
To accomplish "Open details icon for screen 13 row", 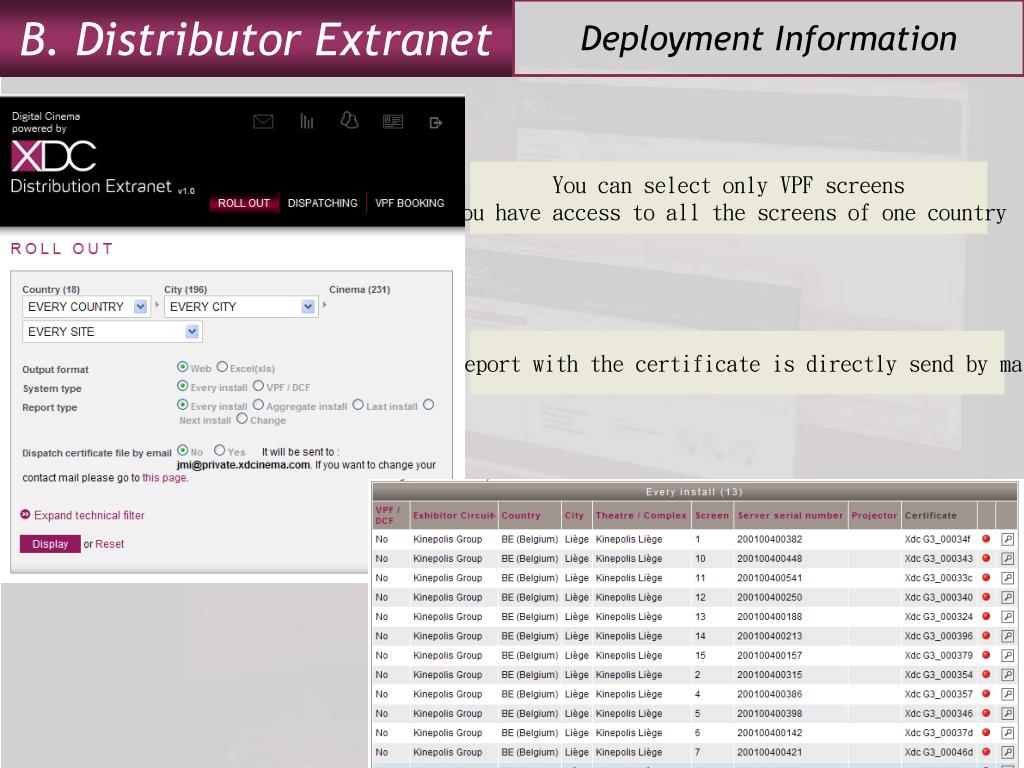I will (x=1008, y=616).
